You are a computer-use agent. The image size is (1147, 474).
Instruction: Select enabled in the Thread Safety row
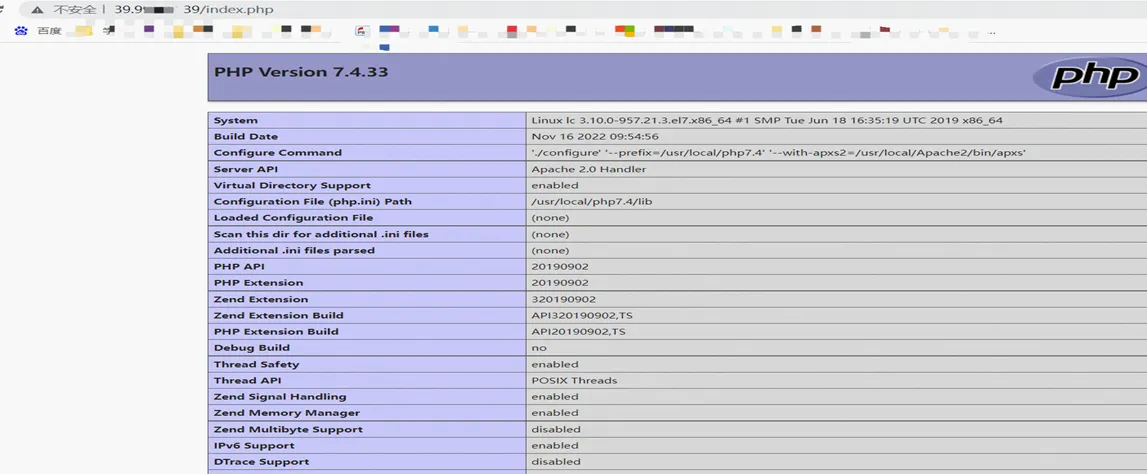pyautogui.click(x=554, y=365)
